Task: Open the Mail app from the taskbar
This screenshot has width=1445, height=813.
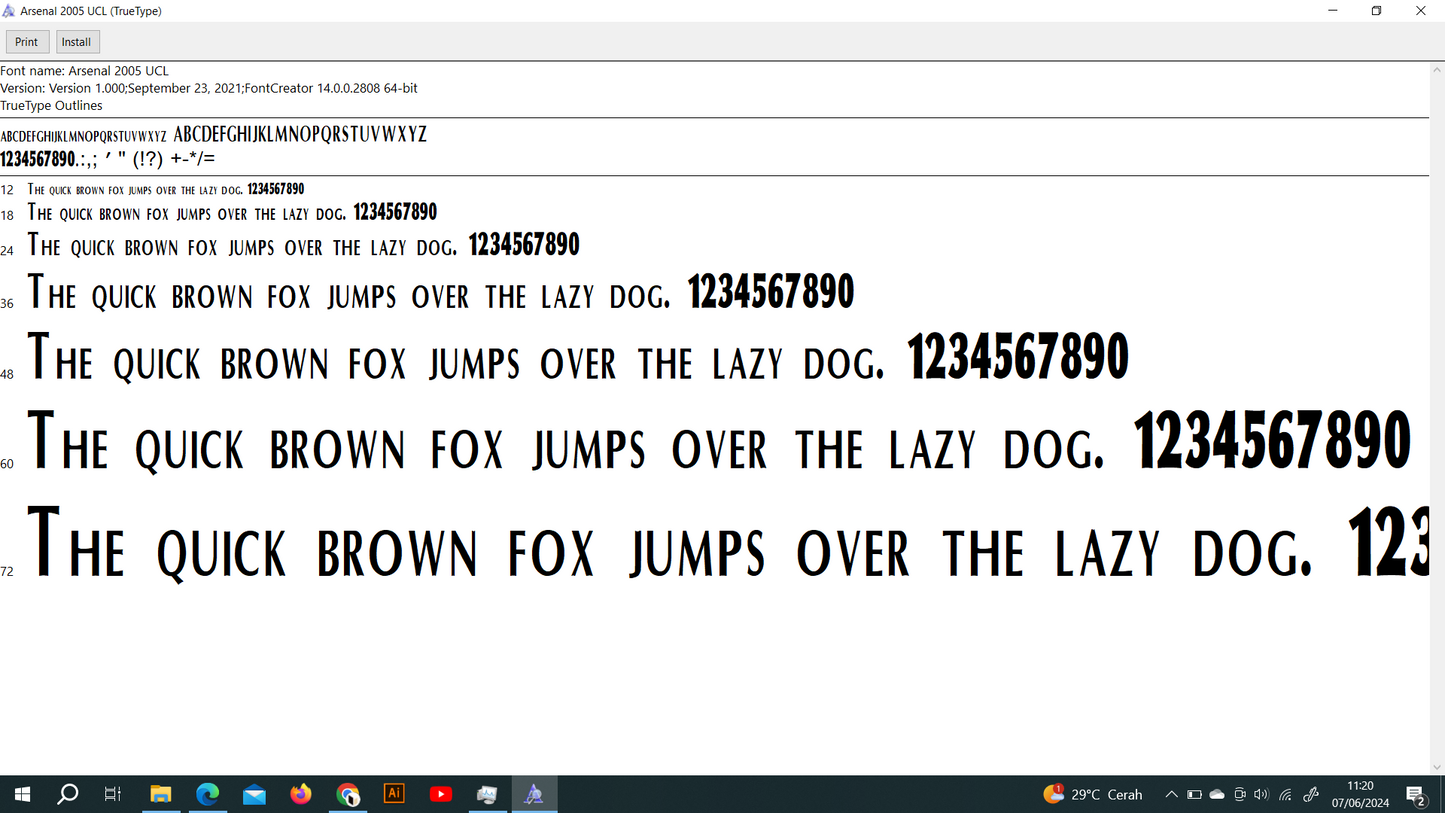Action: pyautogui.click(x=254, y=793)
